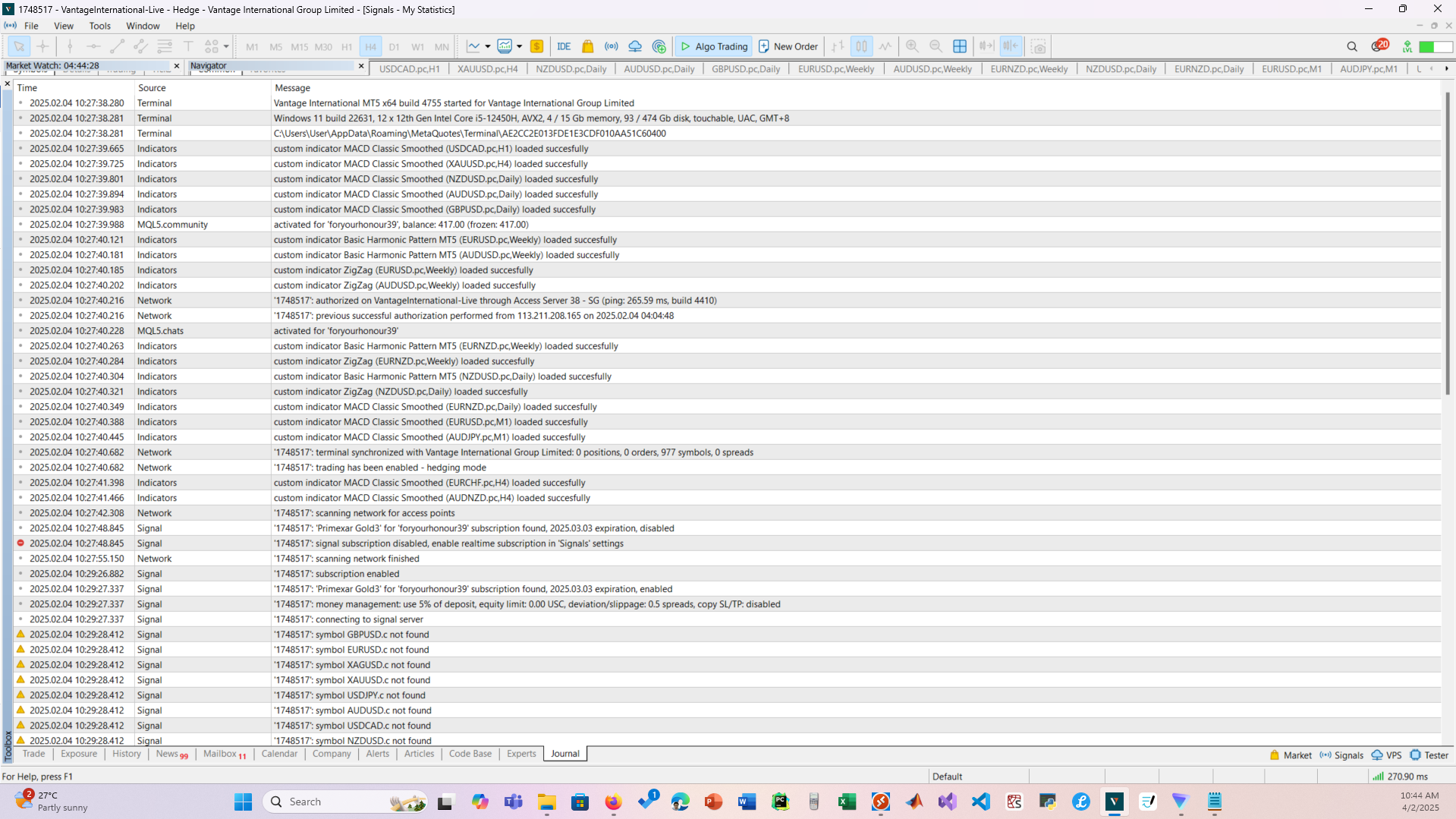Open the Help menu
Viewport: 1456px width, 819px height.
tap(185, 26)
